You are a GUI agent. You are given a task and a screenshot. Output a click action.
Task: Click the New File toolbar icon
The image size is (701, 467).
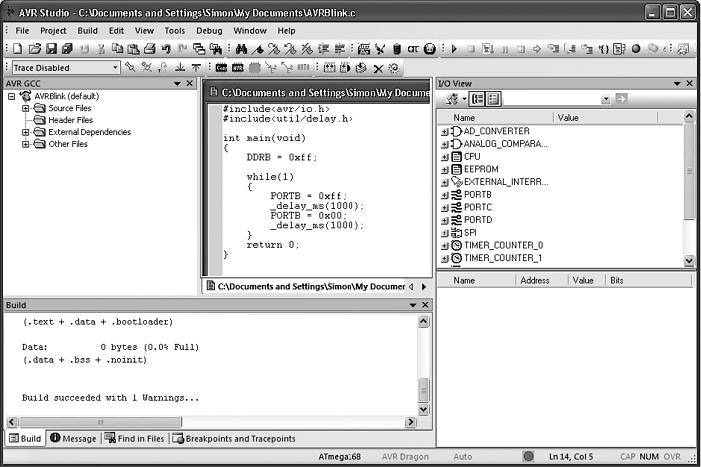coord(17,48)
